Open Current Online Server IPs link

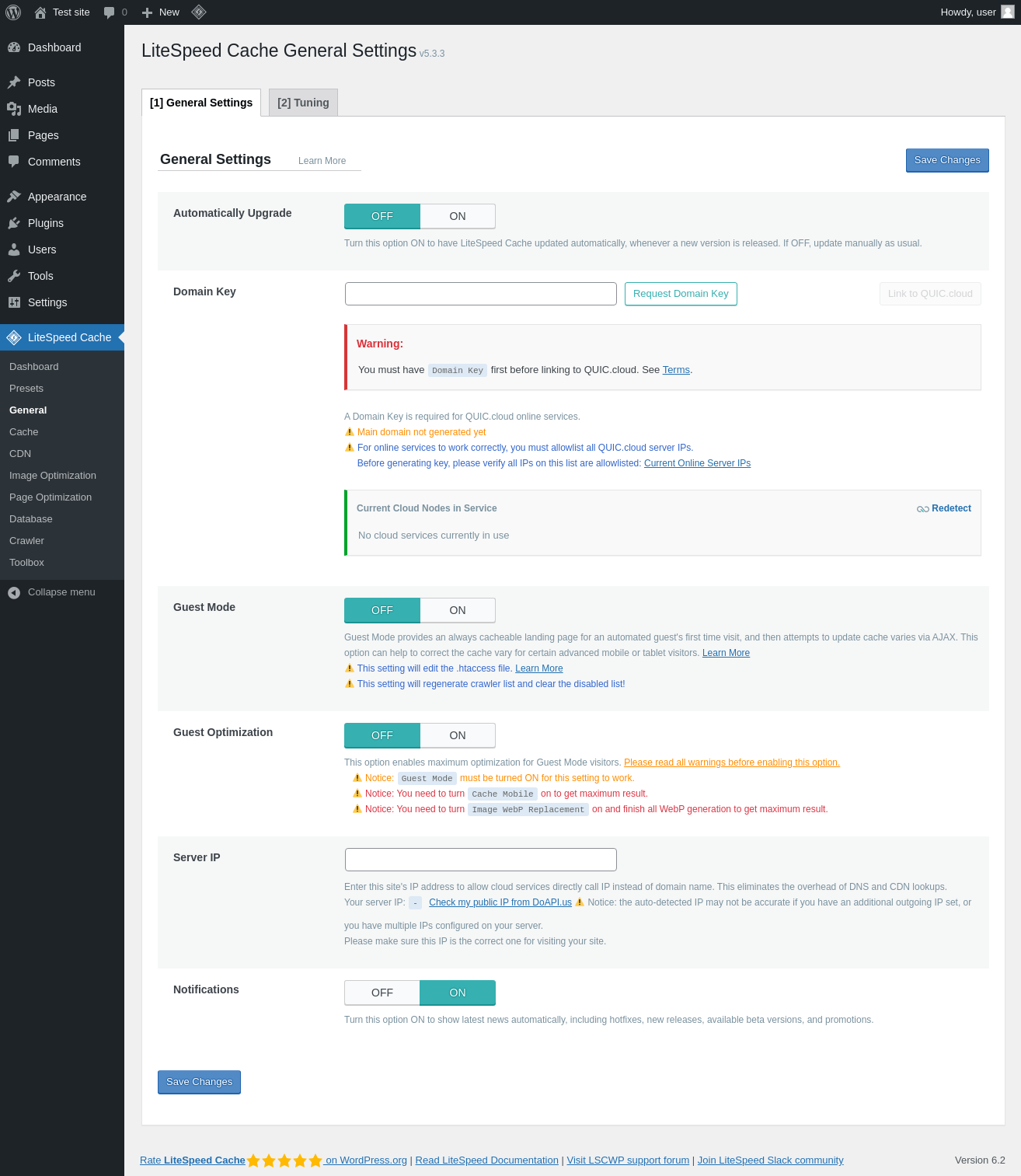(697, 463)
